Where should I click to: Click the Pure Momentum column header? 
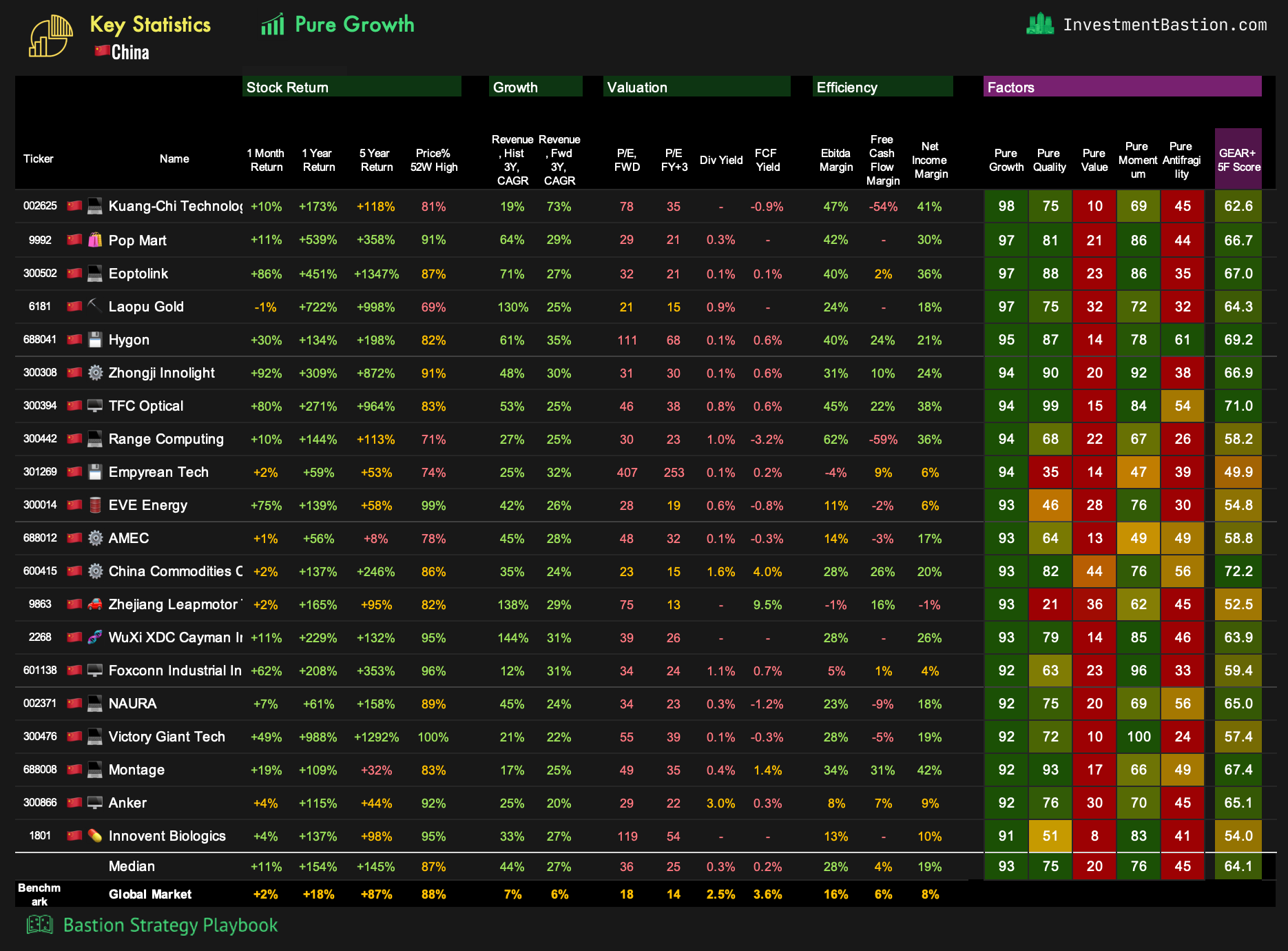click(1138, 160)
